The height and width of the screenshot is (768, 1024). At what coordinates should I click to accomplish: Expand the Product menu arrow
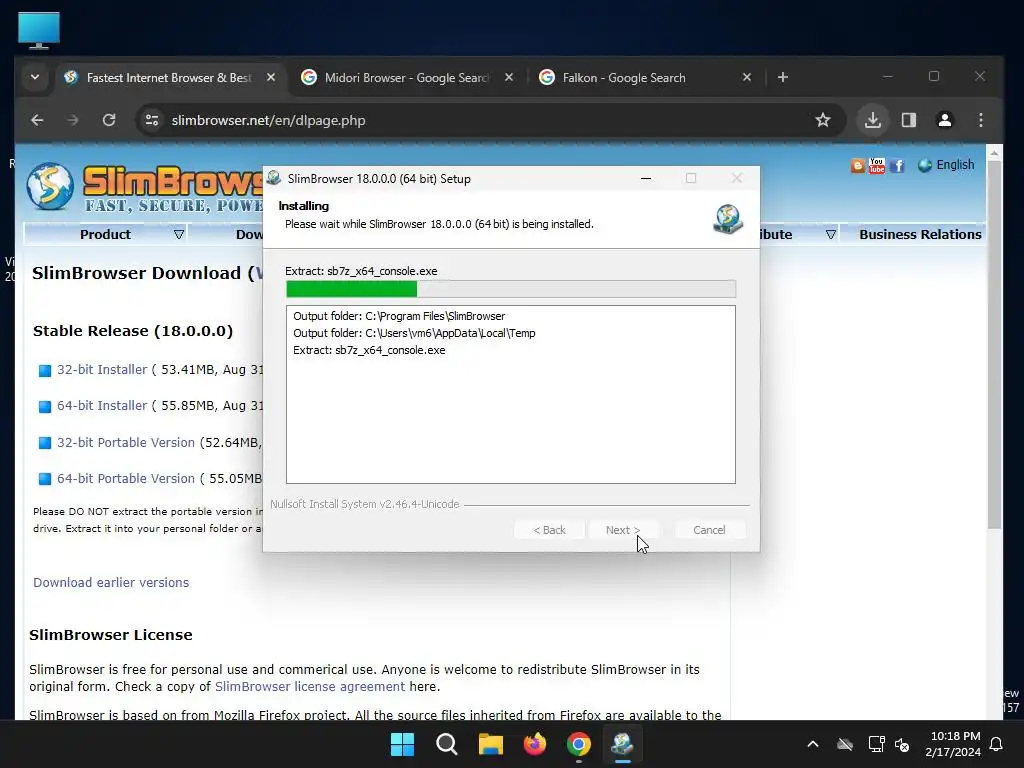click(x=179, y=234)
